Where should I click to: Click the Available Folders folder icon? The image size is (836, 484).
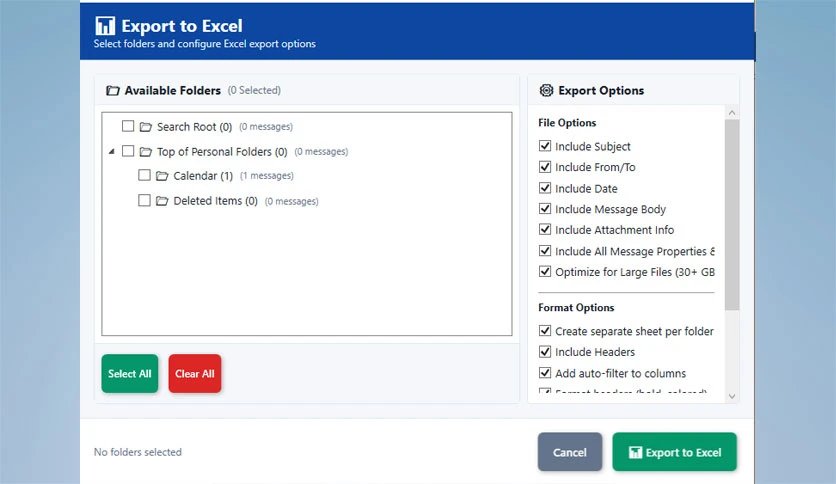[x=112, y=91]
